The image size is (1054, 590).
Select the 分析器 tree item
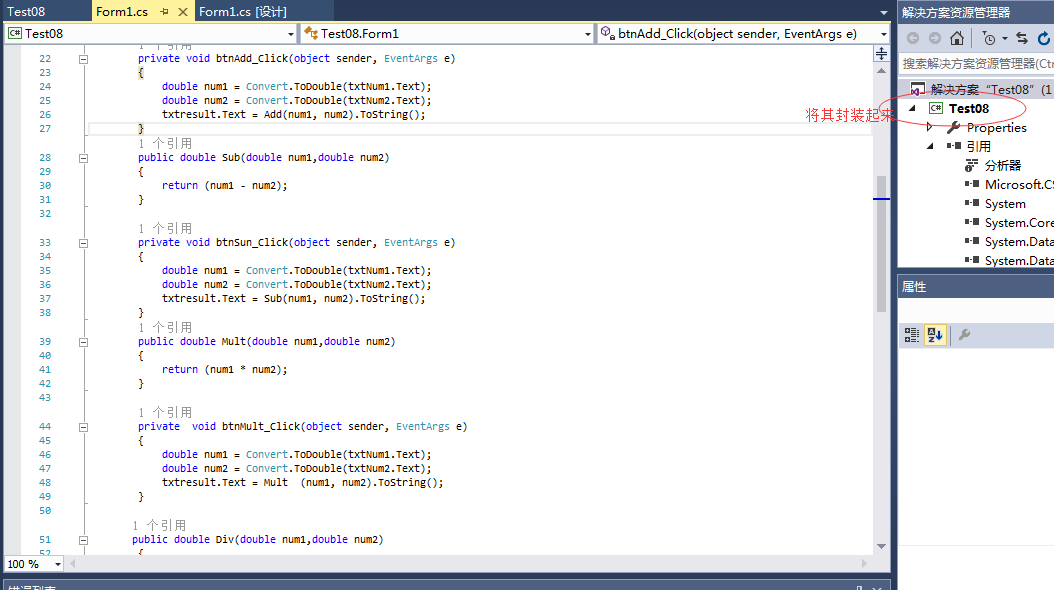point(1003,165)
